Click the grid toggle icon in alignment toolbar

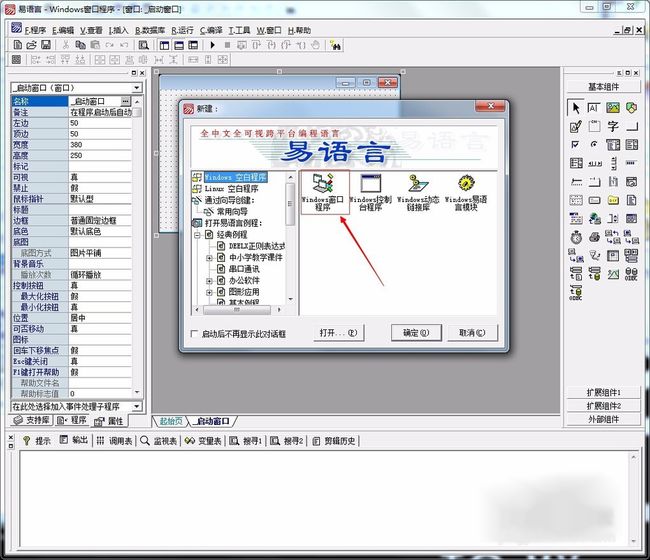[x=16, y=59]
